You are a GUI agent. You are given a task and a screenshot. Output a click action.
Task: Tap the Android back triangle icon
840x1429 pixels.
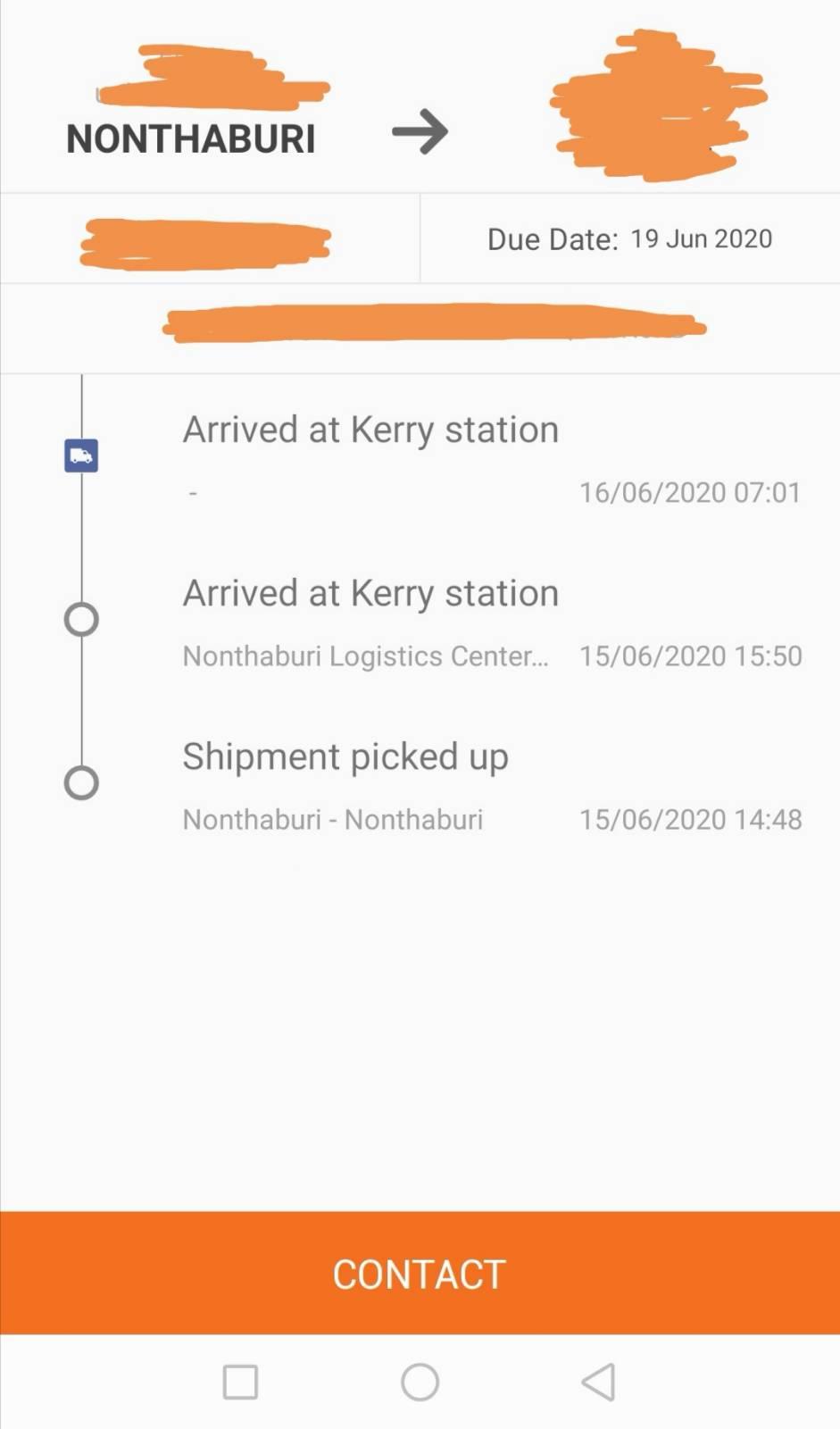pyautogui.click(x=598, y=1382)
